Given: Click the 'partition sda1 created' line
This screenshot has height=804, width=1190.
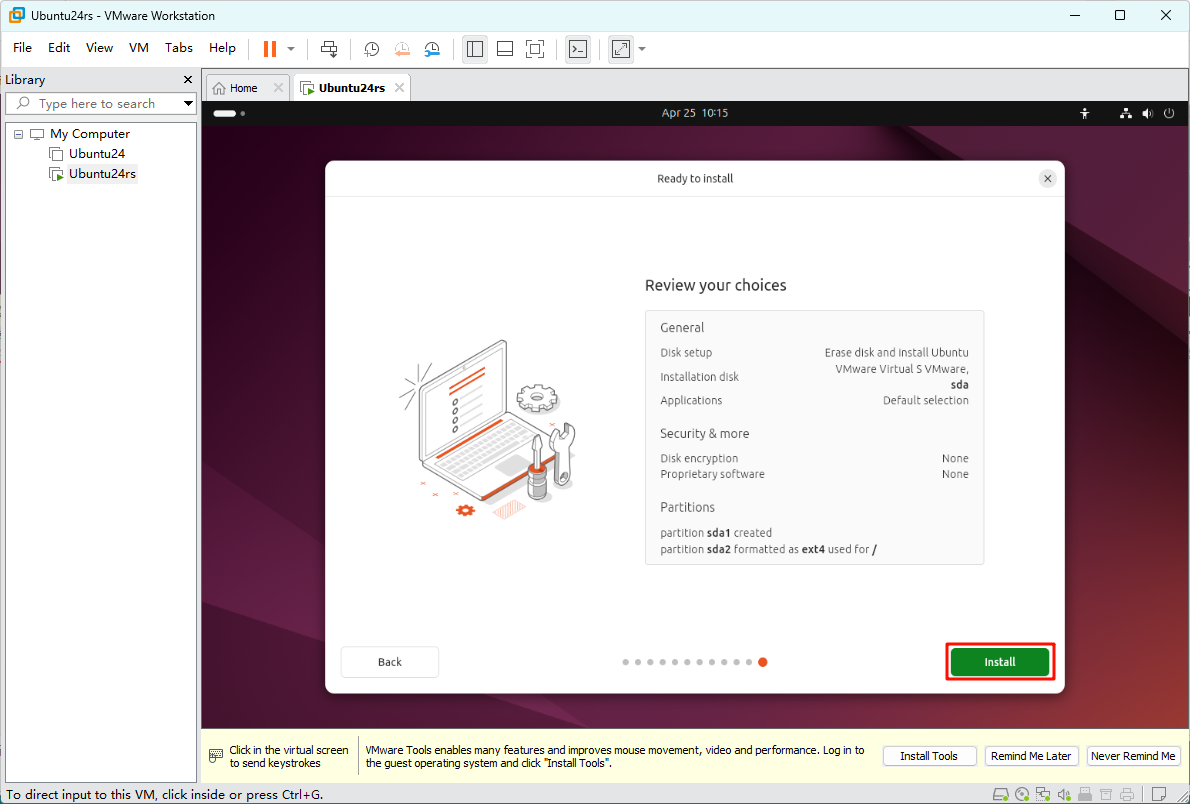Looking at the screenshot, I should [716, 534].
